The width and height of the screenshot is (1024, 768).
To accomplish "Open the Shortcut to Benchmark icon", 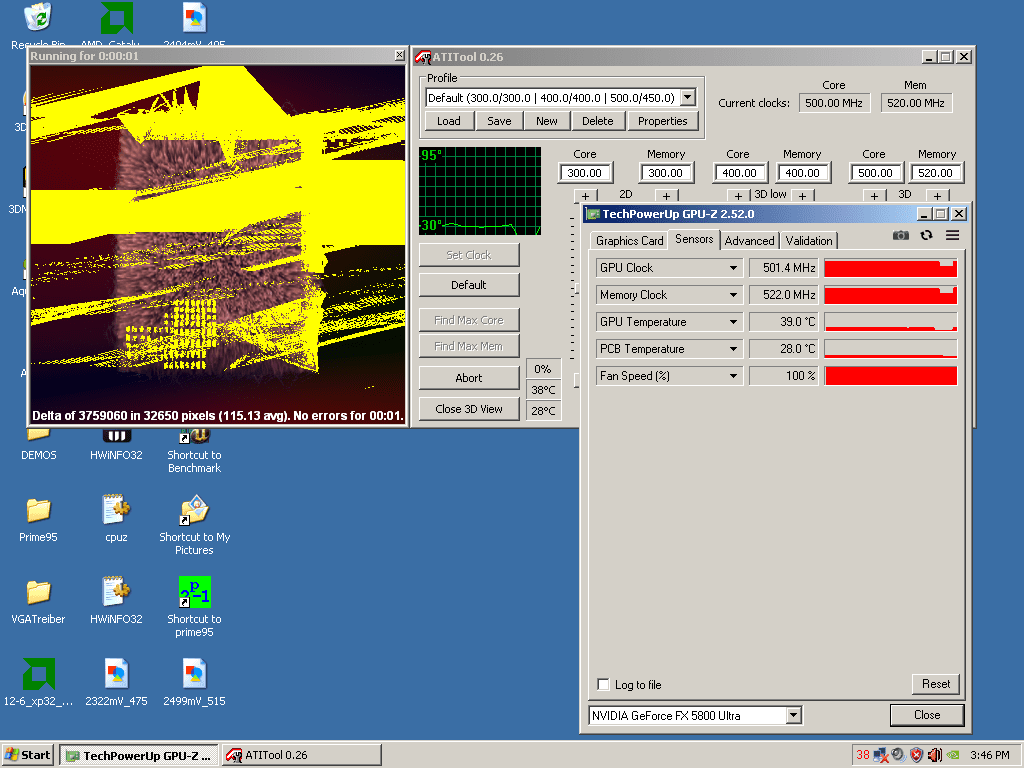I will (x=194, y=452).
